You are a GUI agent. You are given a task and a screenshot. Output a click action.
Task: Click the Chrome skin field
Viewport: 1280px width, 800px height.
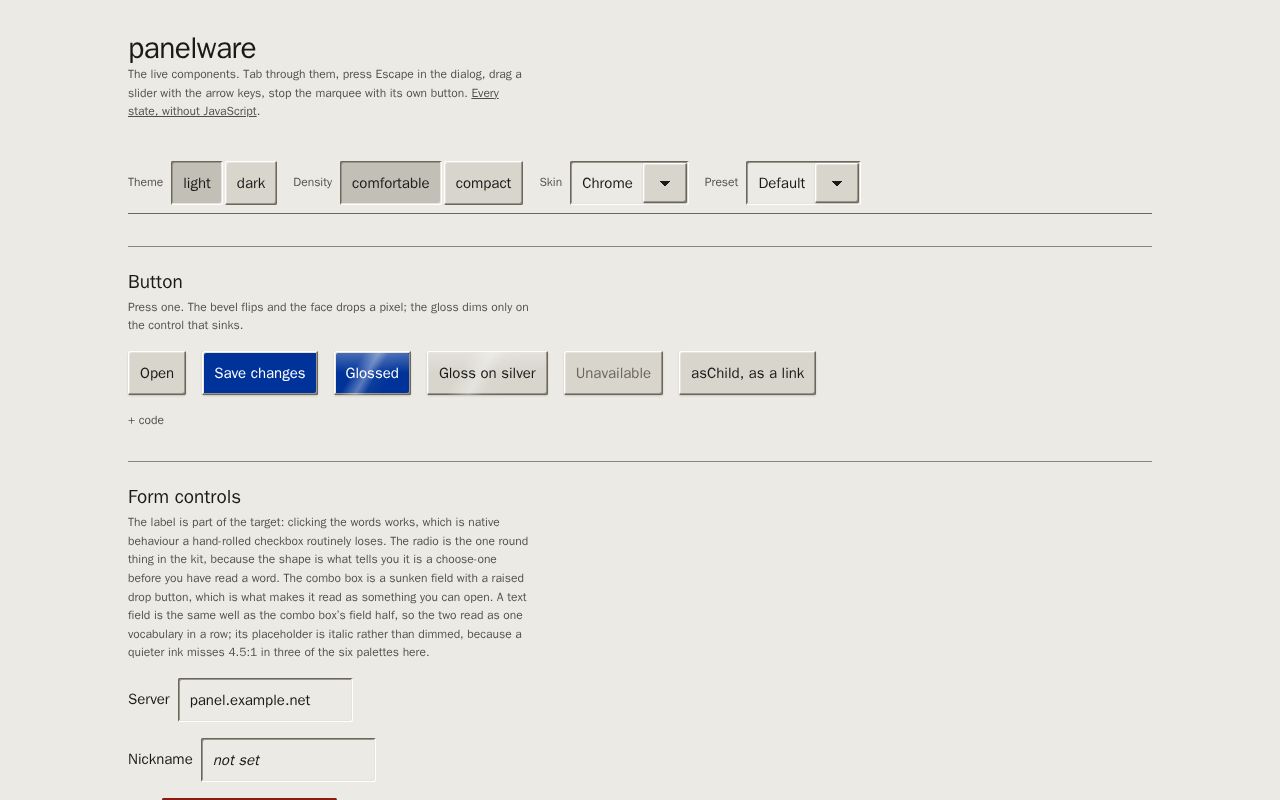607,183
